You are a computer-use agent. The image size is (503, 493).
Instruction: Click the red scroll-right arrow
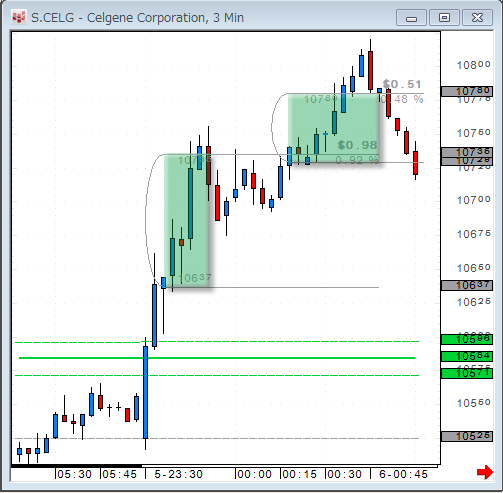tap(485, 472)
